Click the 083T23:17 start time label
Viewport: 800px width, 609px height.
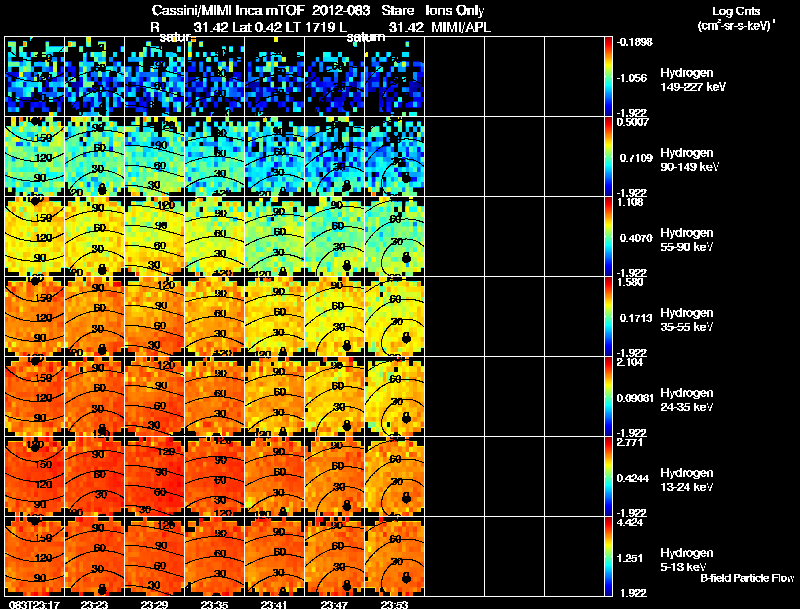(x=34, y=604)
